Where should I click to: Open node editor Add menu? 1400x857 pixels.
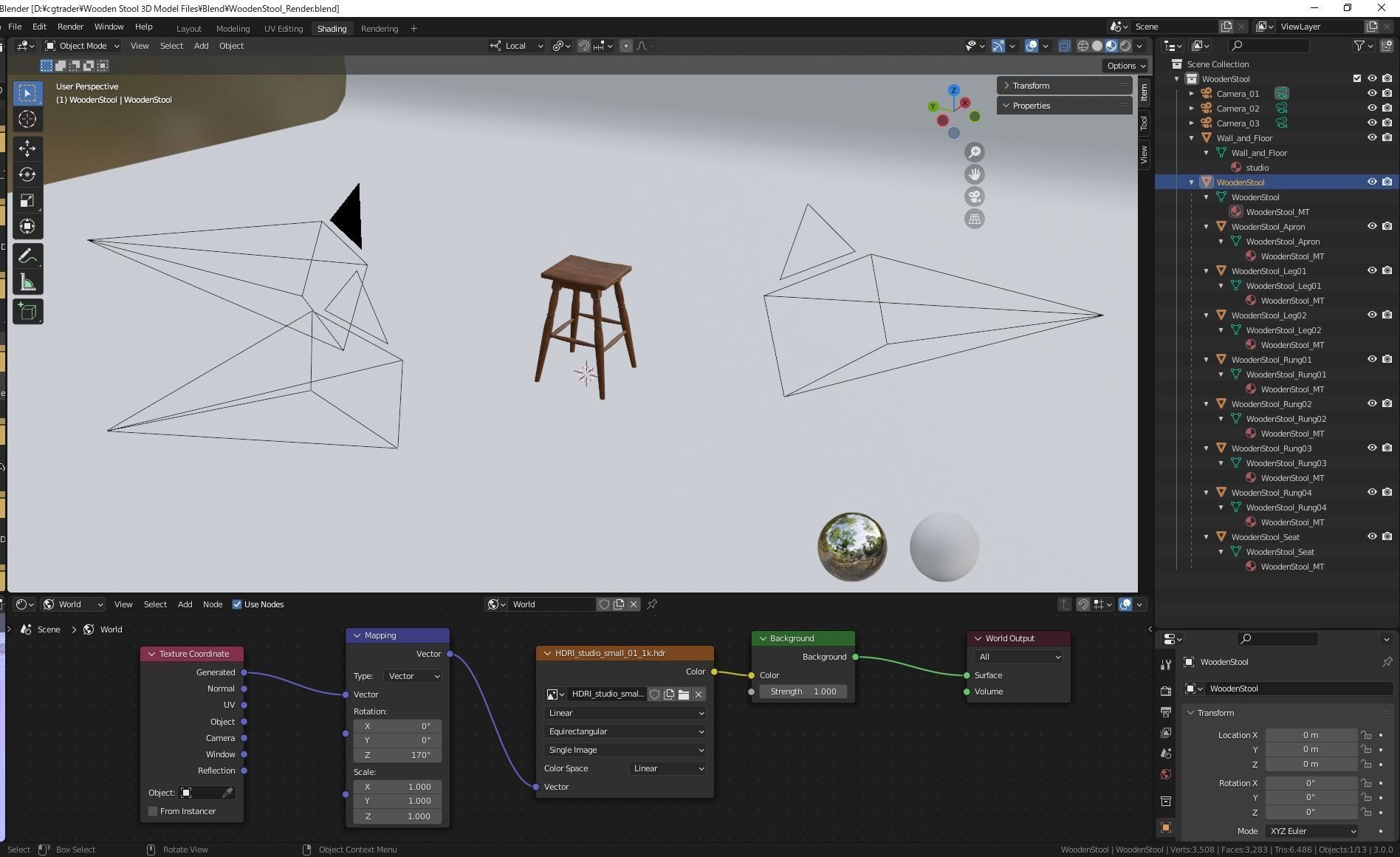point(185,604)
